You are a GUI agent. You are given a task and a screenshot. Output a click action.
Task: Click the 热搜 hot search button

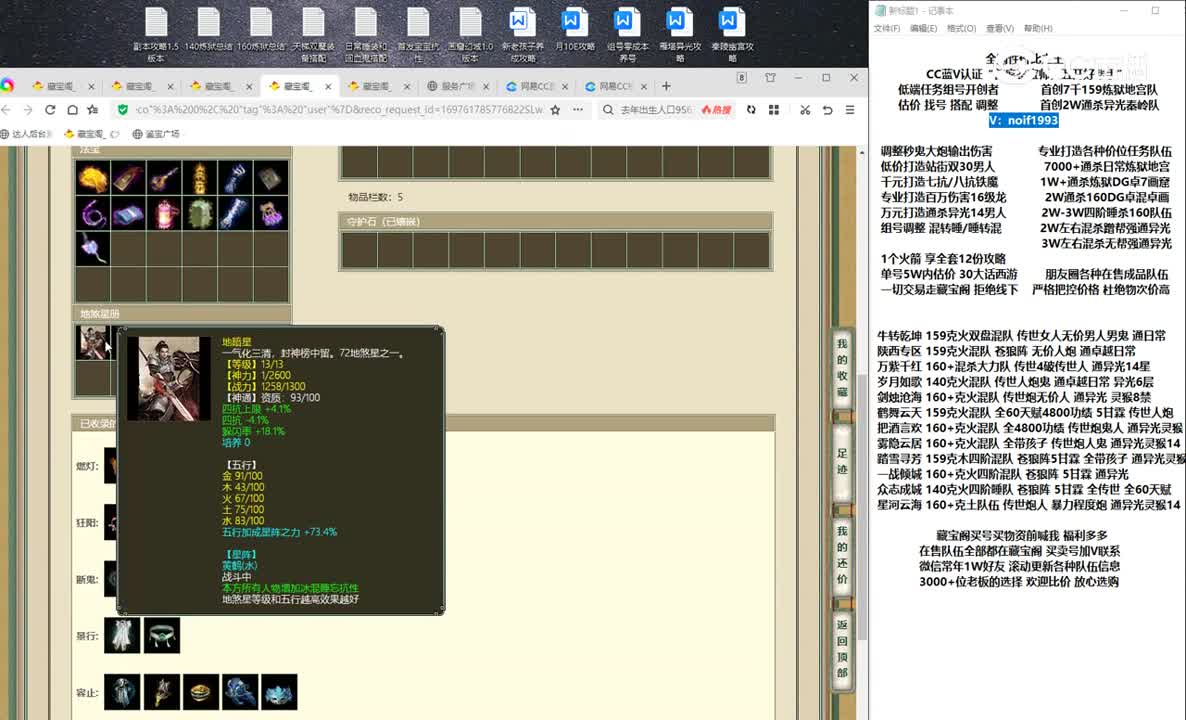(716, 110)
